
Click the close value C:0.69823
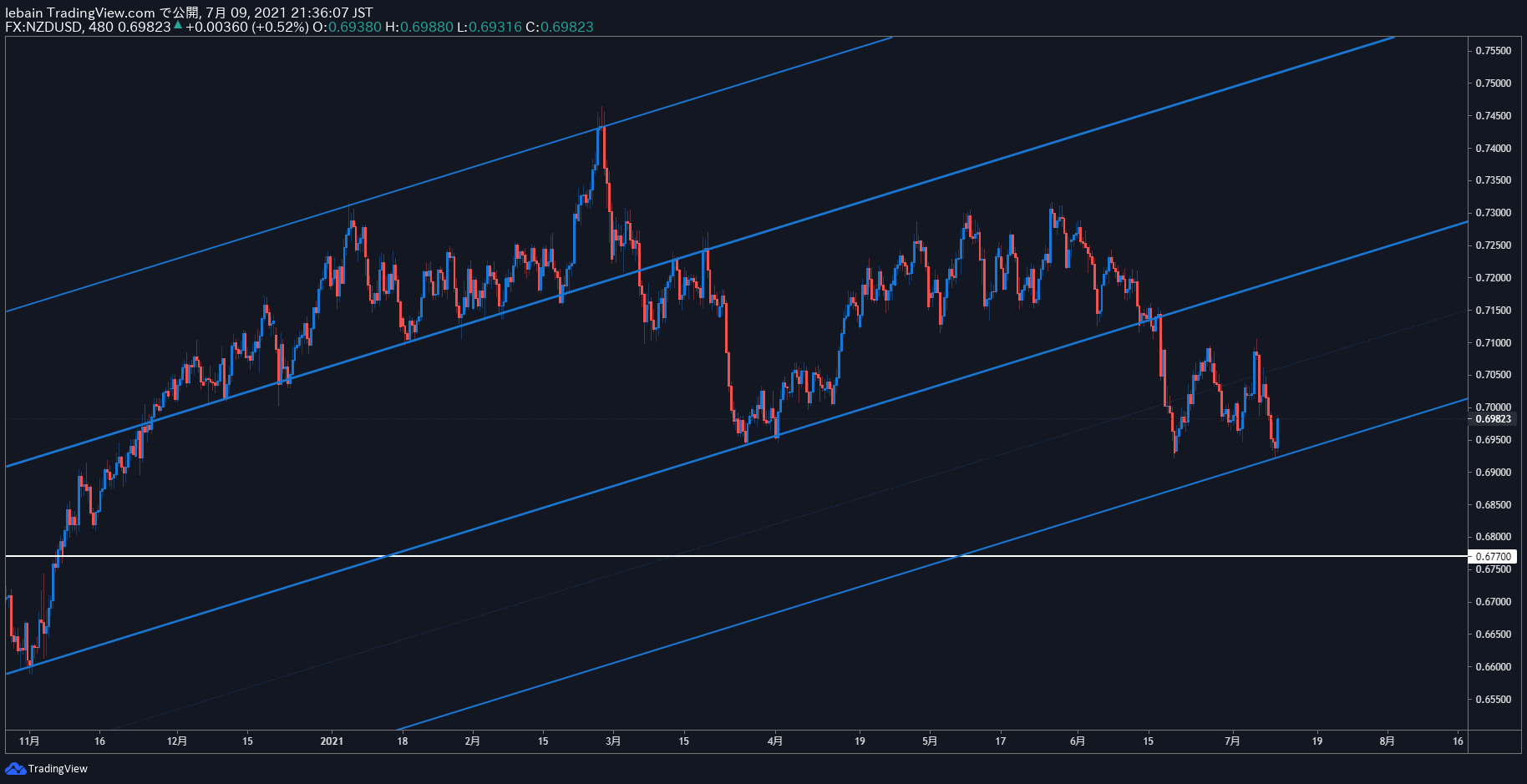pos(560,27)
